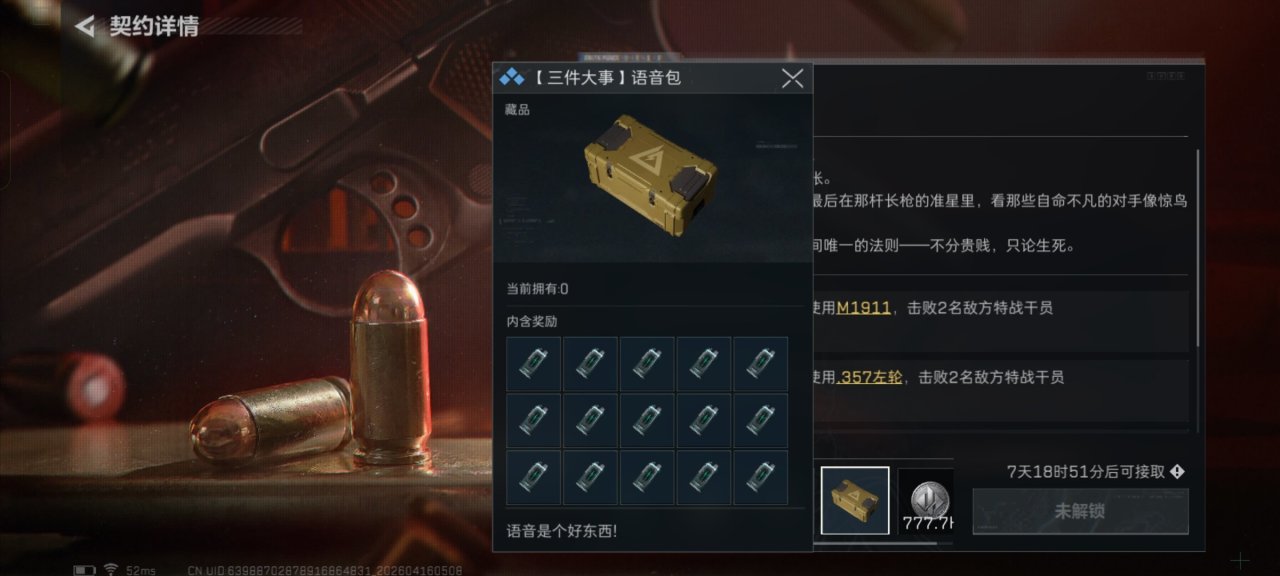Select second voice item in second row
The height and width of the screenshot is (576, 1280).
590,421
